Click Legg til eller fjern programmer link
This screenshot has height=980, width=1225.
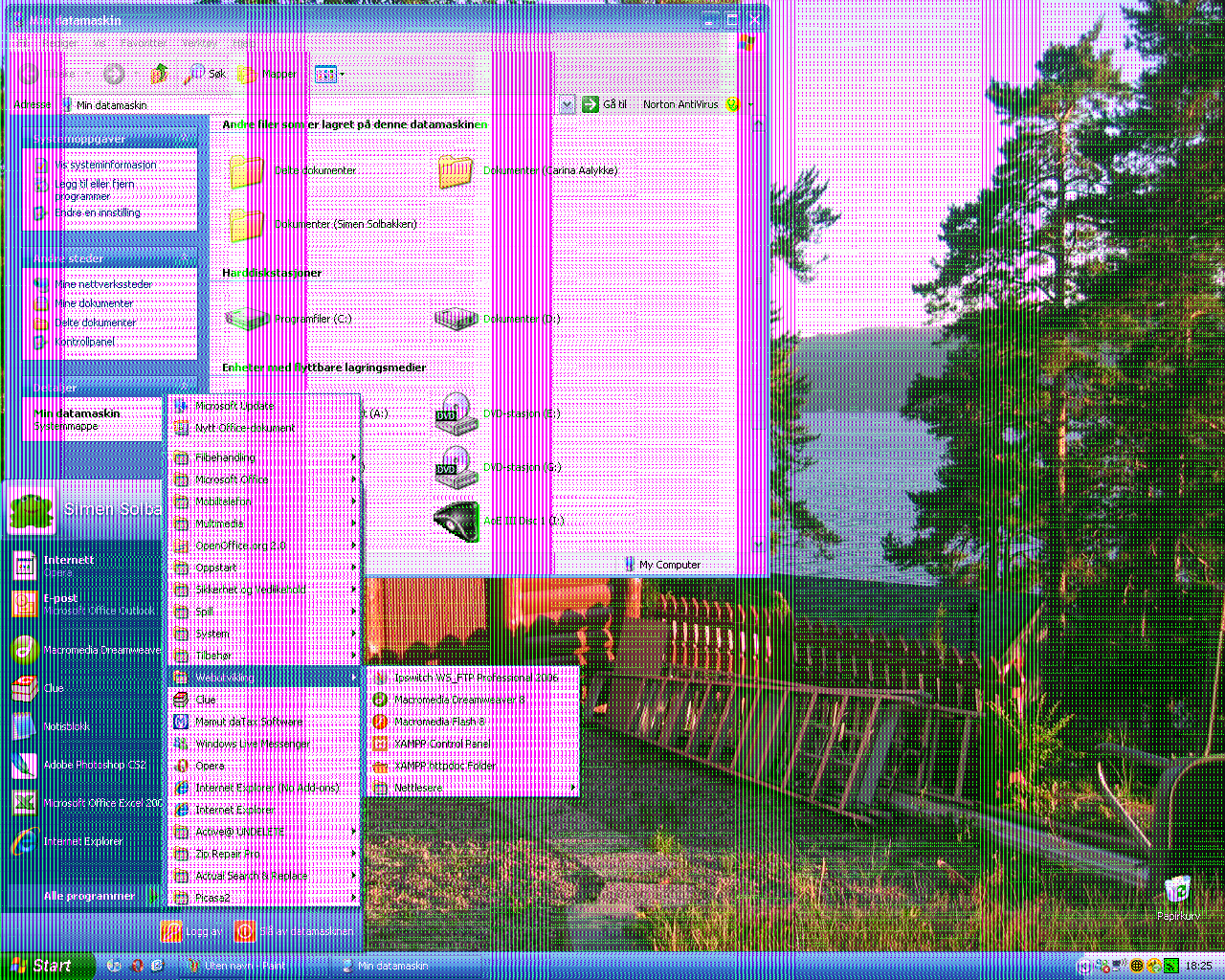[x=85, y=189]
